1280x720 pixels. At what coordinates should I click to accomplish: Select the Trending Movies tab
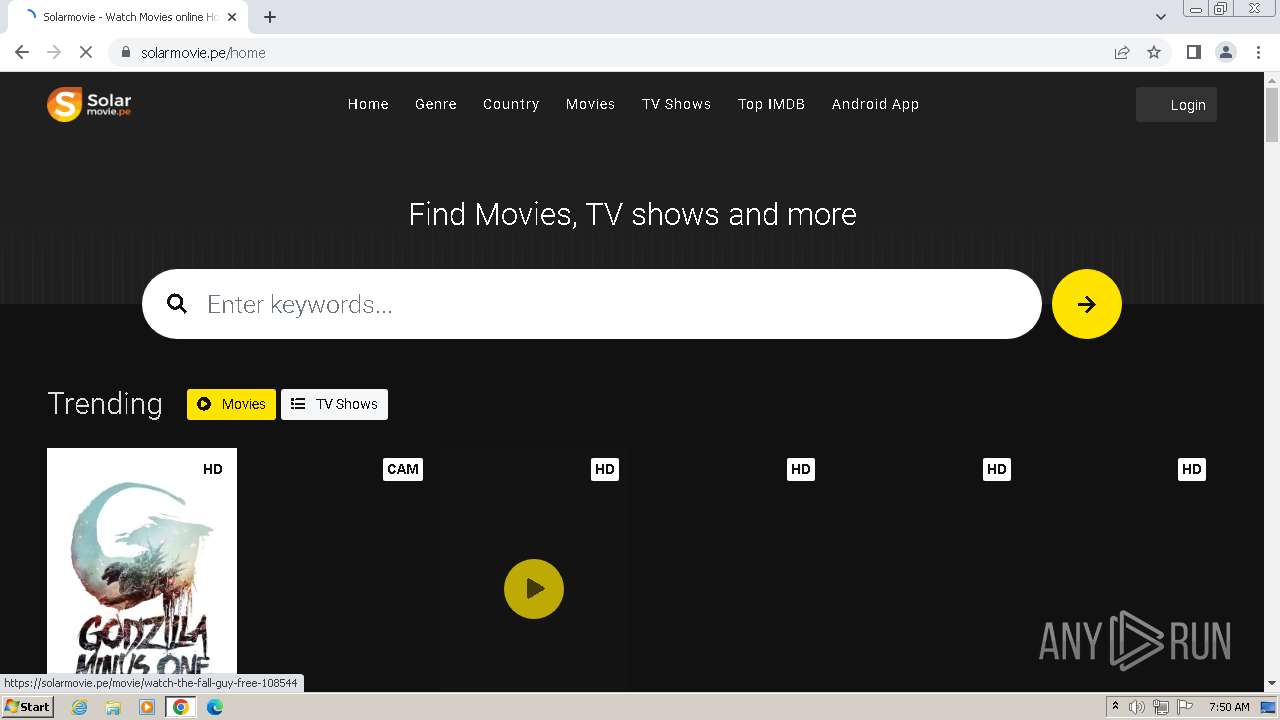[x=231, y=404]
